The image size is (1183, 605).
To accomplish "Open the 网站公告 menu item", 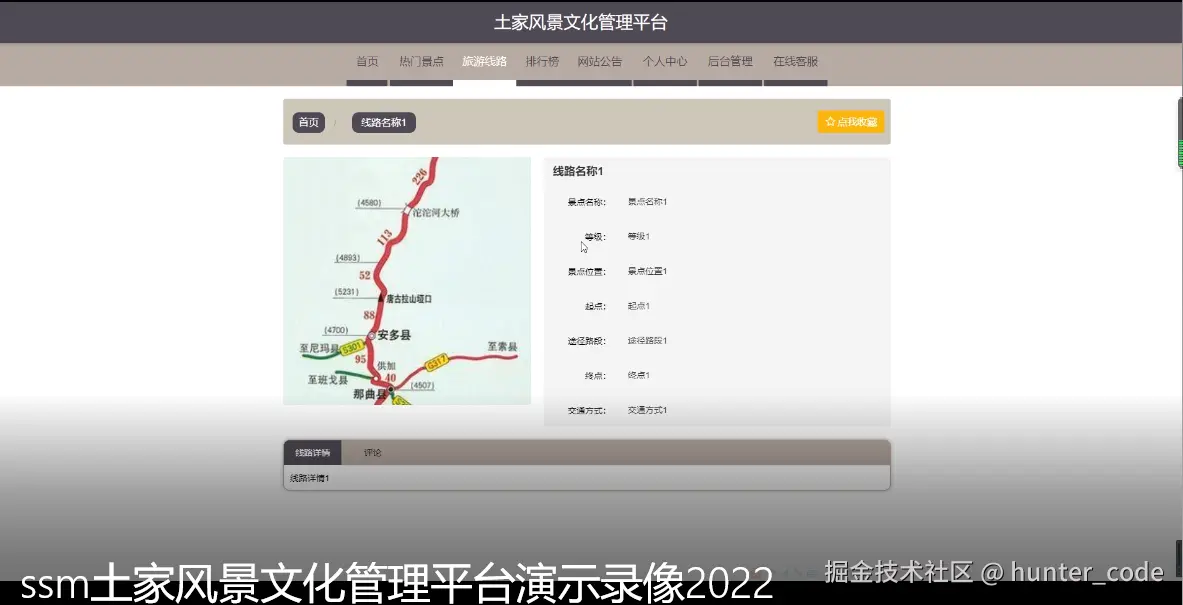I will 600,62.
